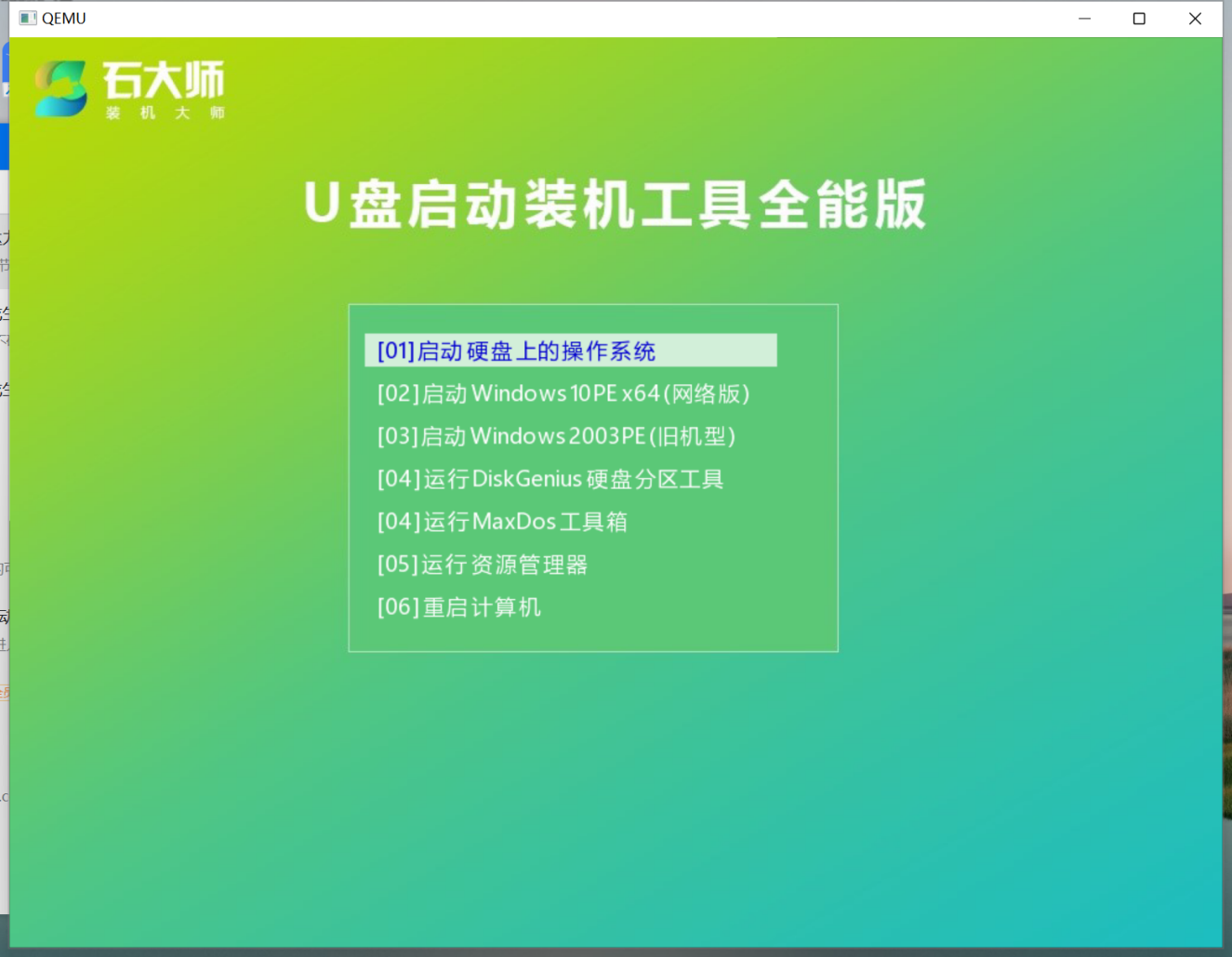Run the DiskGenius 硬盘分区工具 option
The width and height of the screenshot is (1232, 957).
tap(550, 479)
